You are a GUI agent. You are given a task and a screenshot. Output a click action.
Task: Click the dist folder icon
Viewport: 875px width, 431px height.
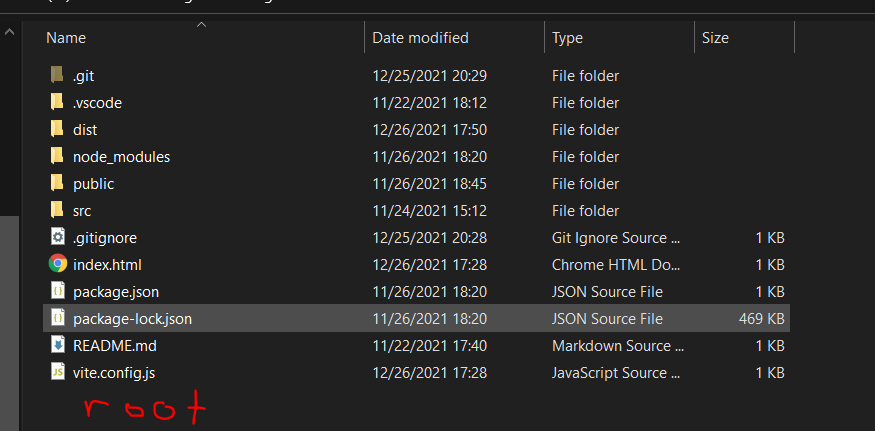57,129
